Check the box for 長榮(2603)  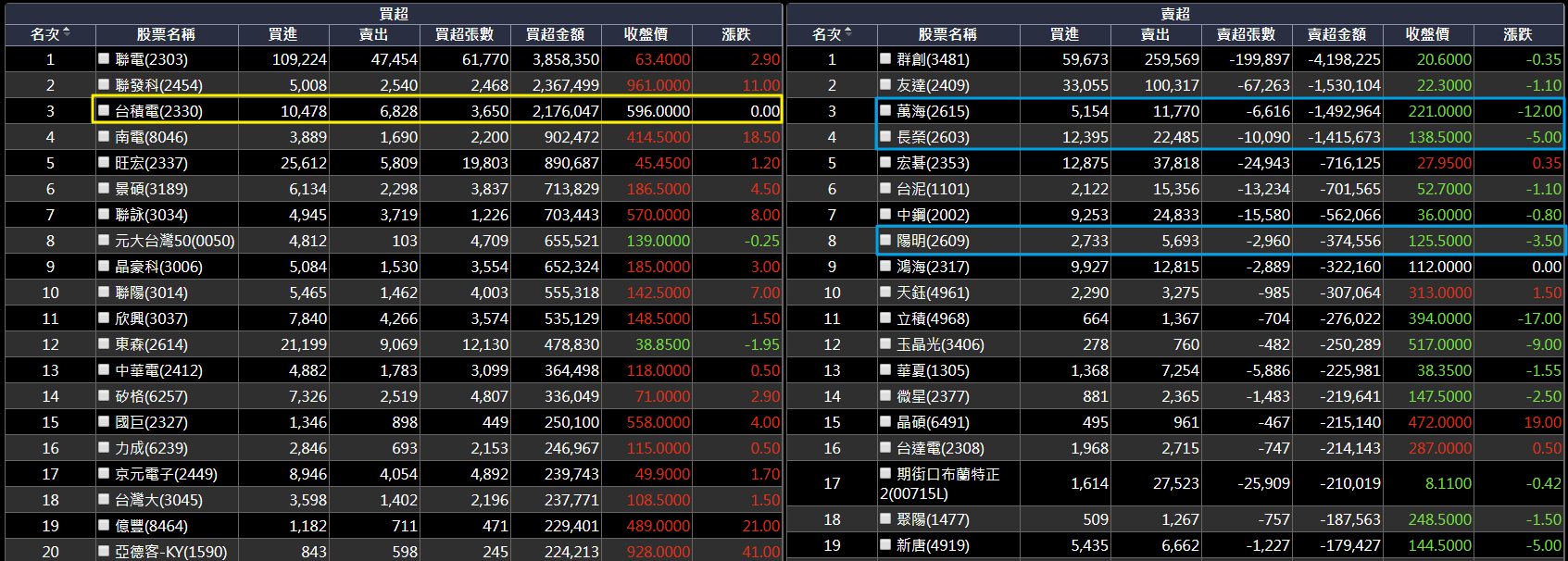click(886, 136)
